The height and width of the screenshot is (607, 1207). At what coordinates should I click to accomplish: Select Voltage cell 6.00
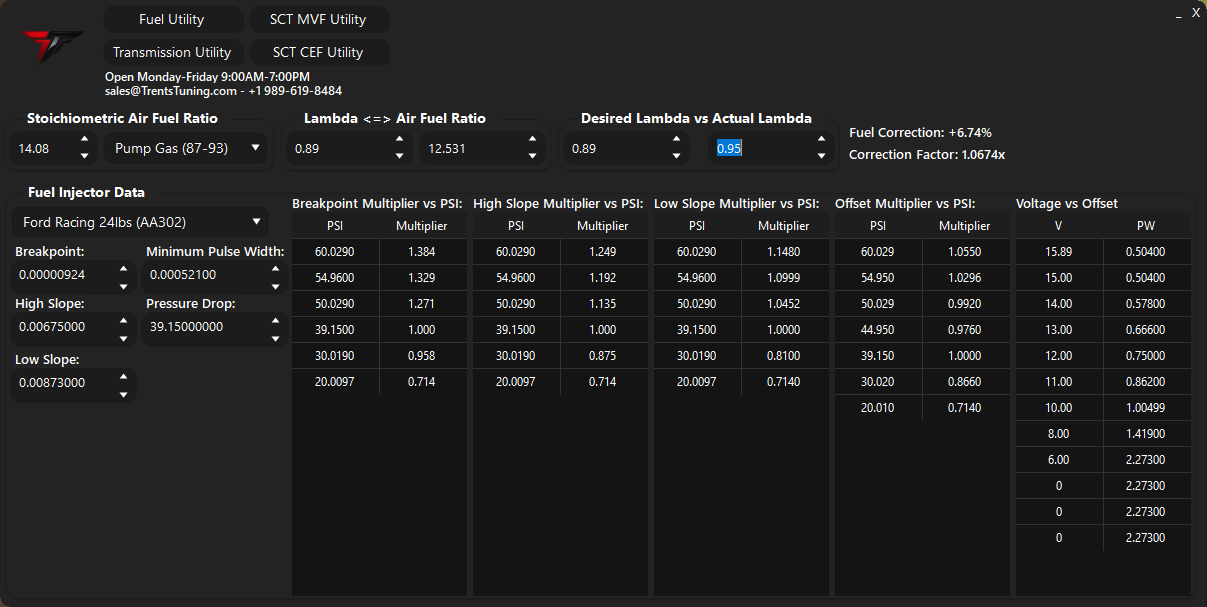1059,460
